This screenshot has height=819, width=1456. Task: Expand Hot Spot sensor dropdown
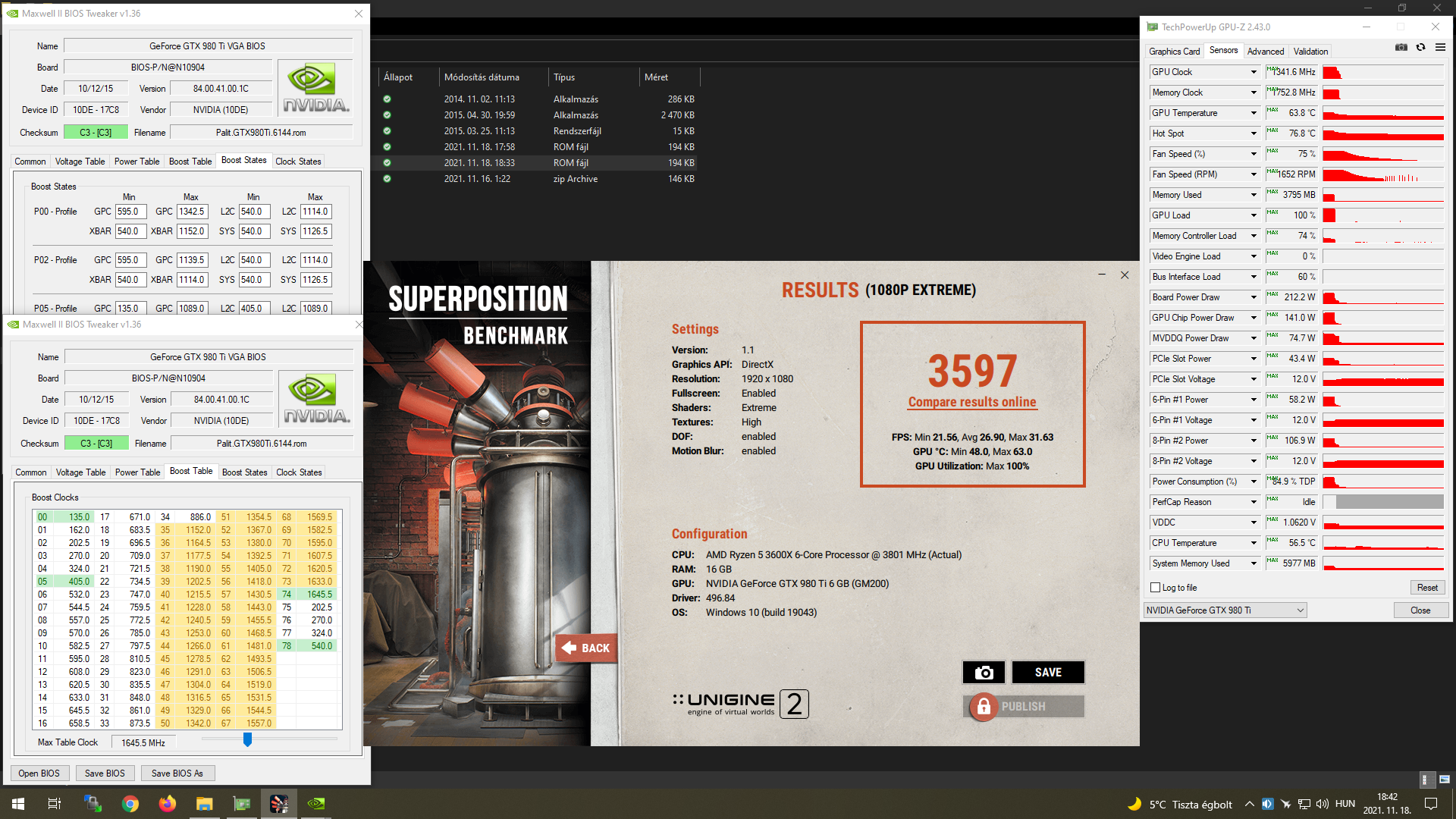1254,133
